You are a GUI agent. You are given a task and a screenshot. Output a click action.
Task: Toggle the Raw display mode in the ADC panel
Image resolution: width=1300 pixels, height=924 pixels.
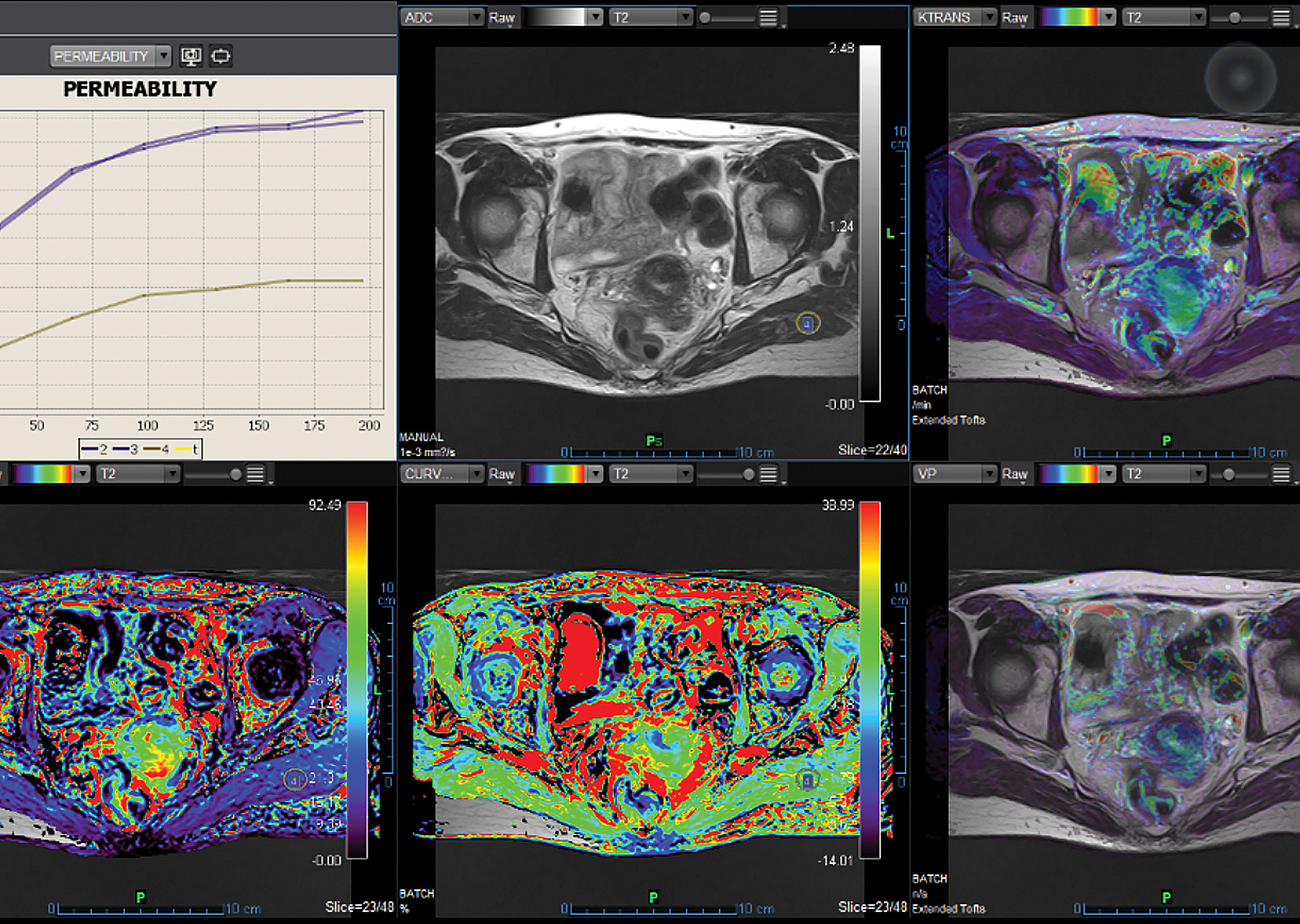click(502, 18)
